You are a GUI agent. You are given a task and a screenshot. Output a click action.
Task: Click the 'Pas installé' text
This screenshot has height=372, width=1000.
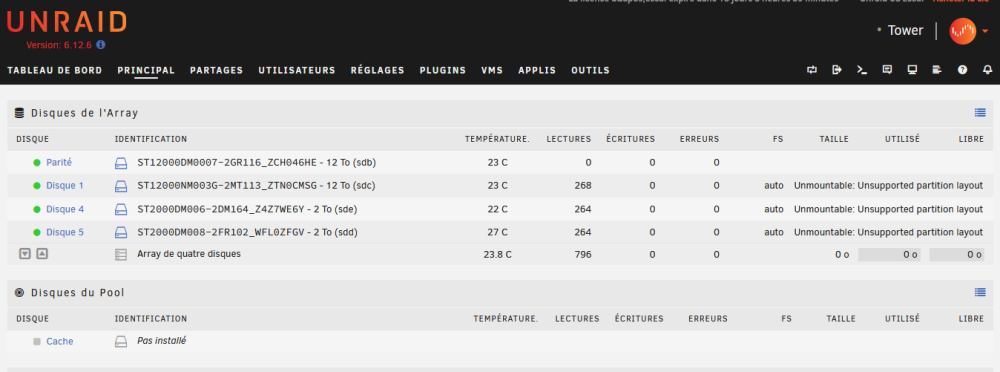161,341
